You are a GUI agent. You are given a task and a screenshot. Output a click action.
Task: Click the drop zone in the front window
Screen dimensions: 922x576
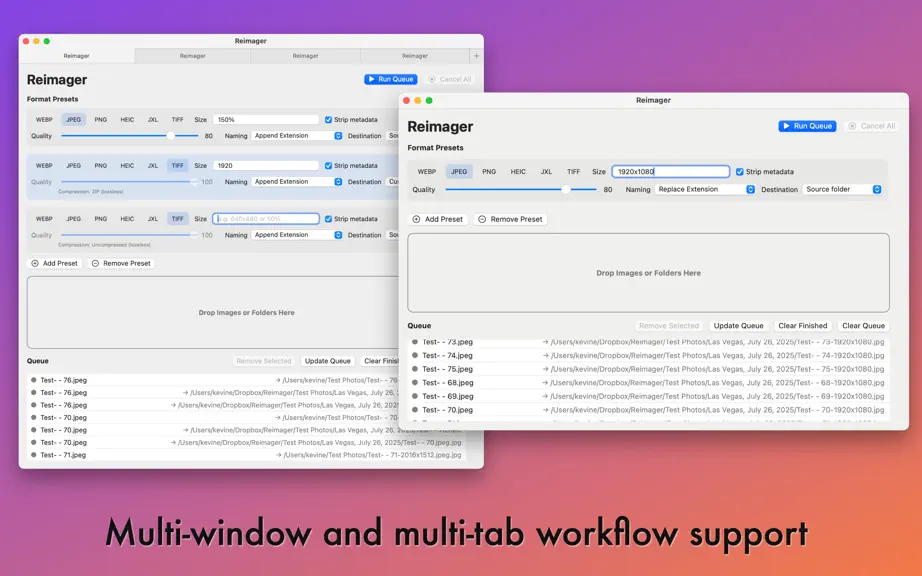[649, 273]
